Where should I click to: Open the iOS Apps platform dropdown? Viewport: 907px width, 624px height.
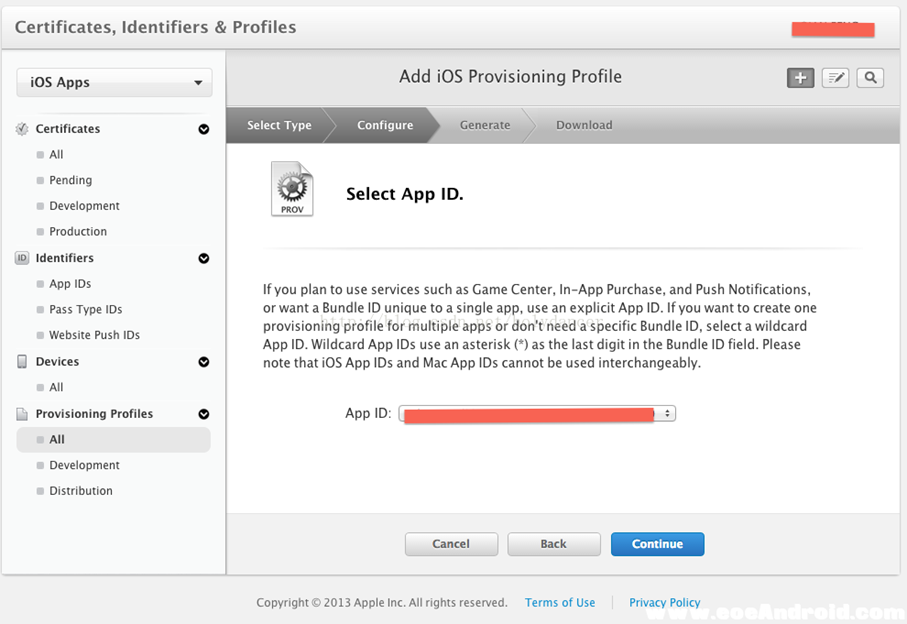(114, 83)
